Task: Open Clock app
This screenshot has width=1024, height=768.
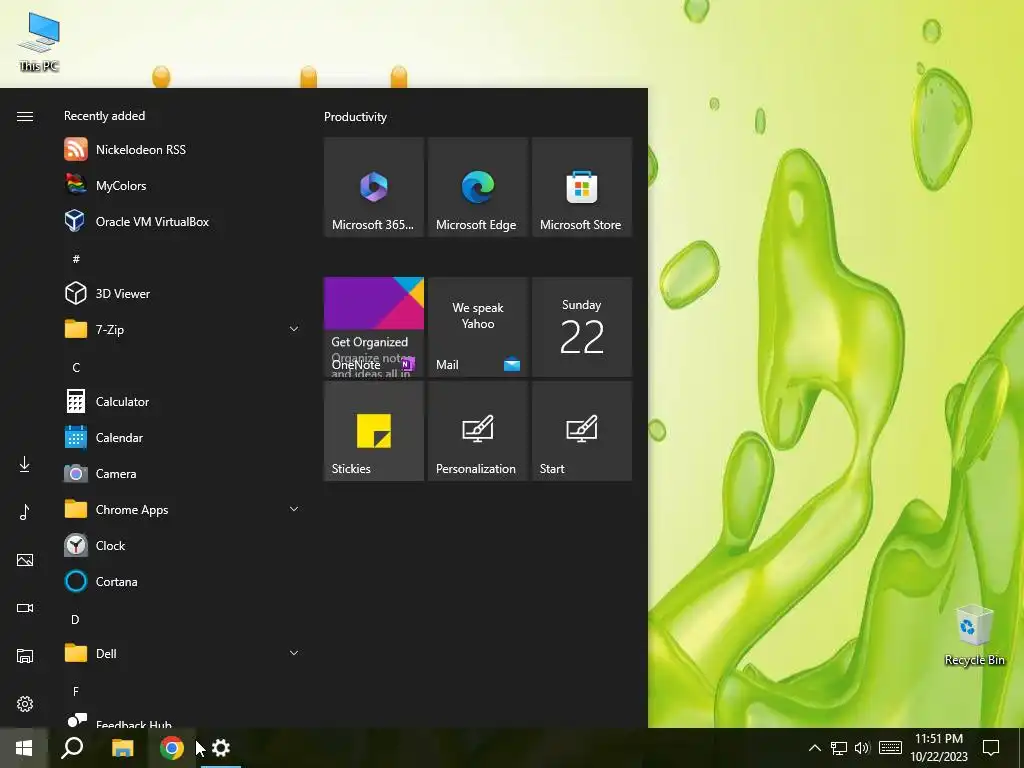Action: click(x=182, y=545)
